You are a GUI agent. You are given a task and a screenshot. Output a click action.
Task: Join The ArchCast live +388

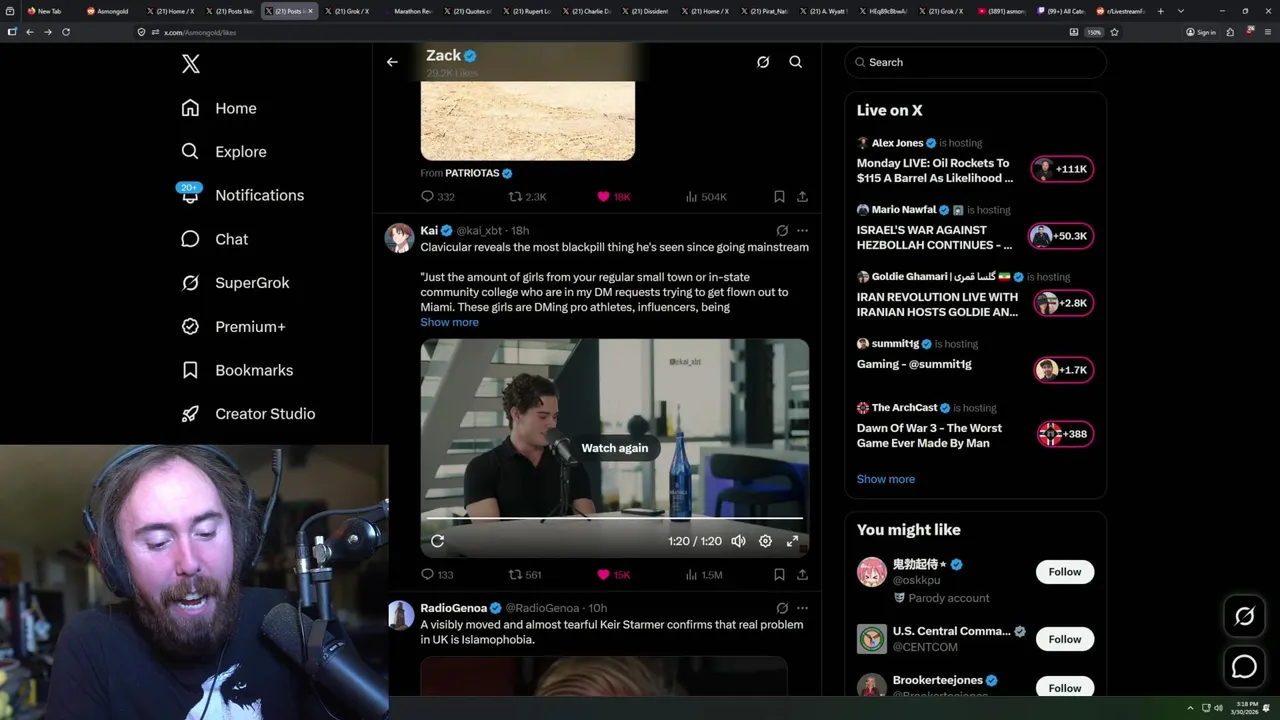coord(1065,434)
